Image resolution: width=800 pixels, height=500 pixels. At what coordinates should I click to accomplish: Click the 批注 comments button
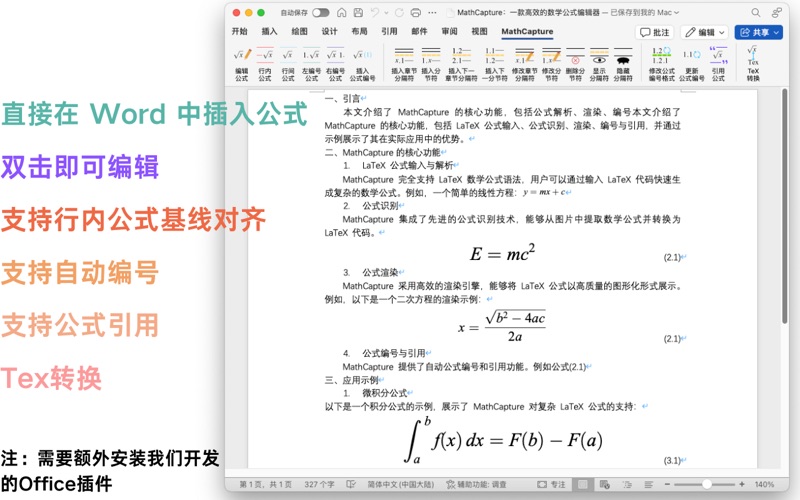(x=655, y=32)
